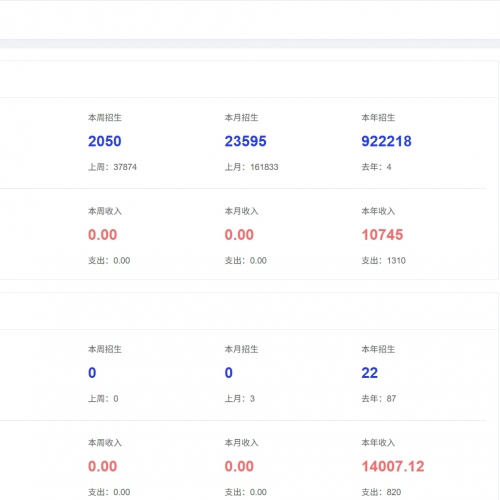
Task: Click the 22 yearly enrollment value
Action: pos(370,373)
